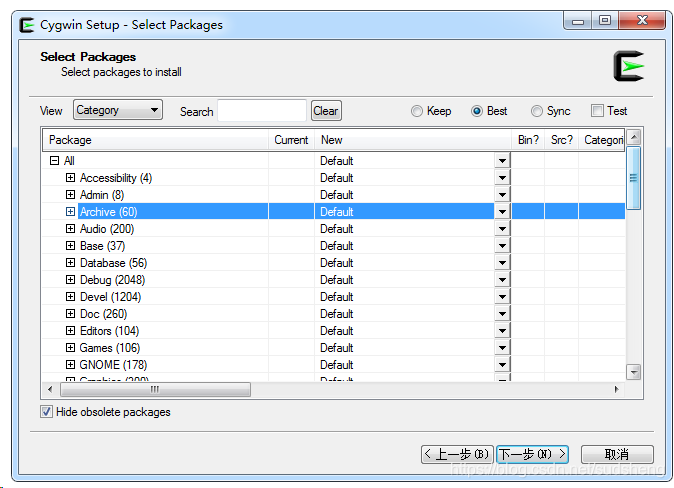Viewport: 674px width, 488px height.
Task: Open New dropdown arrow for Audio row
Action: 502,229
